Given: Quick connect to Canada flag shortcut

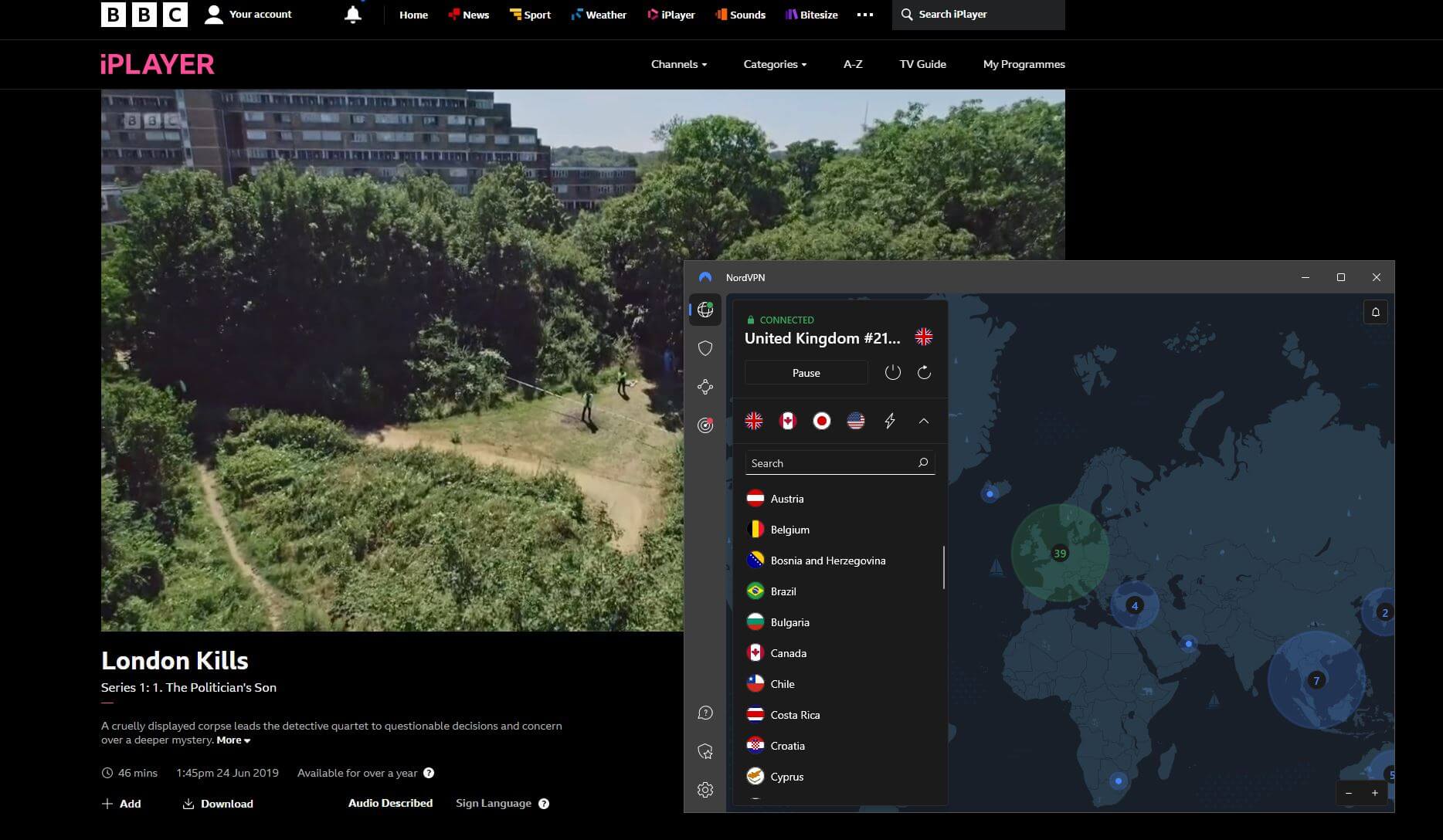Looking at the screenshot, I should 788,421.
